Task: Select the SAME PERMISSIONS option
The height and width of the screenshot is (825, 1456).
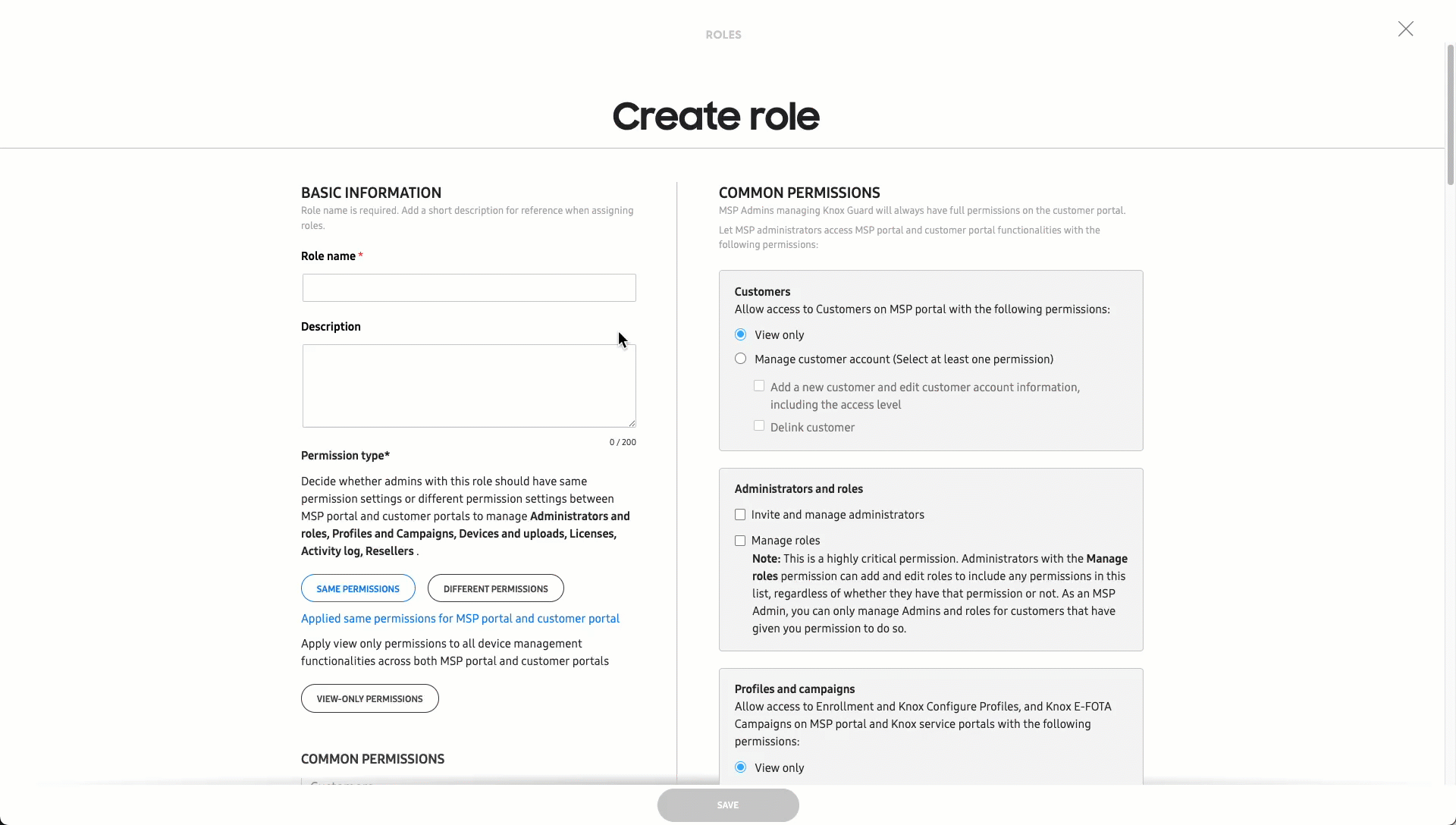Action: (358, 588)
